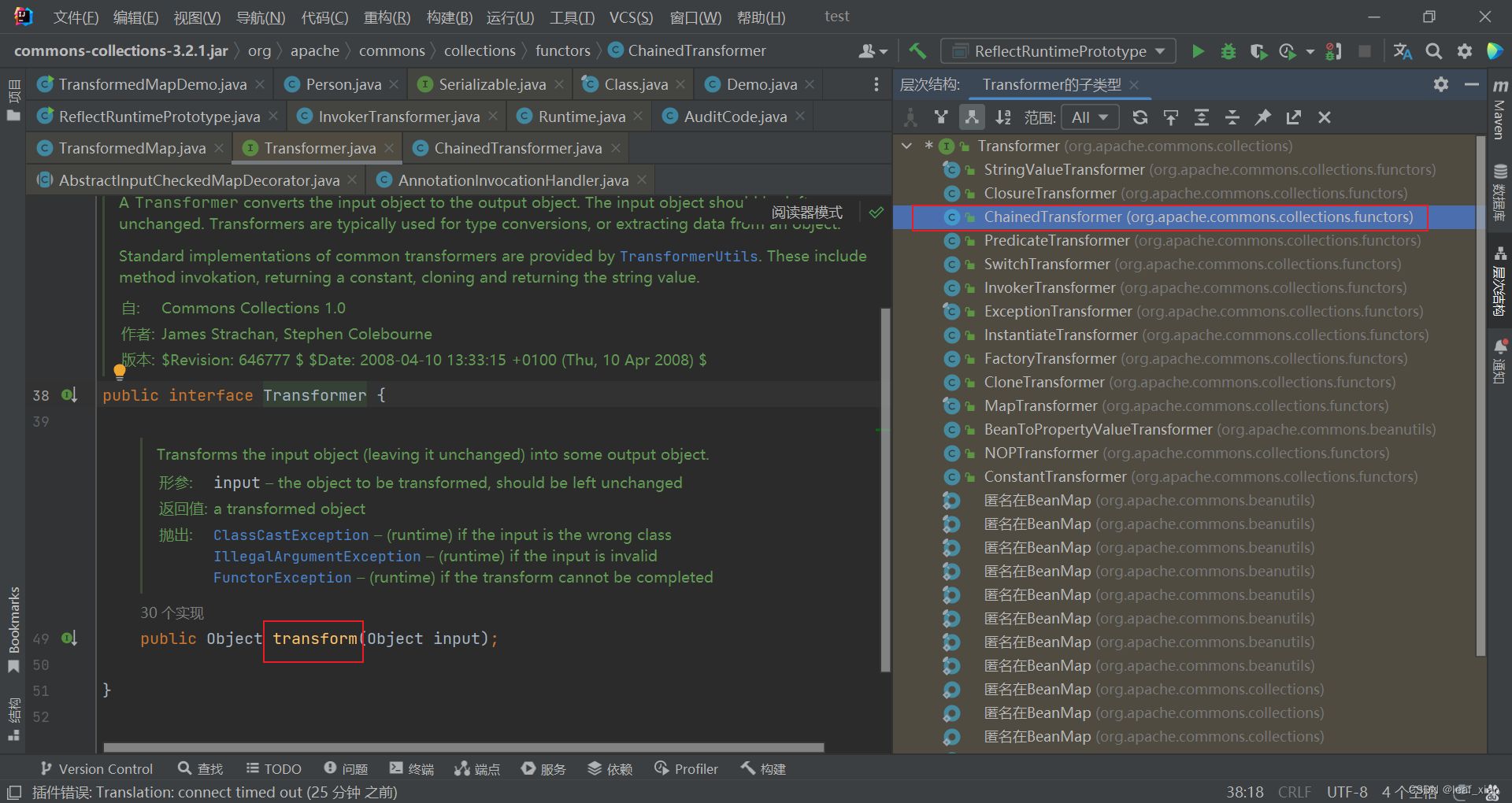Click autoscroll to source icon in hierarchy

[x=1171, y=117]
